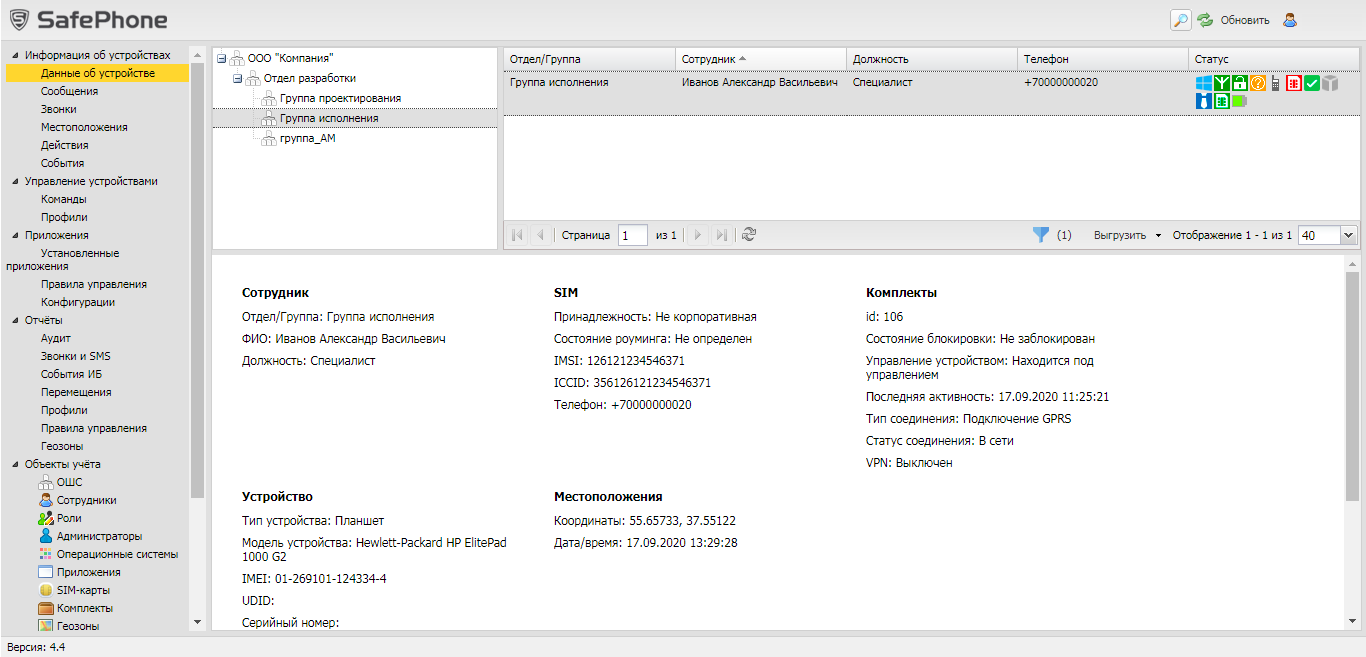The image size is (1366, 657).
Task: Click the magnifying glass search icon
Action: point(1181,20)
